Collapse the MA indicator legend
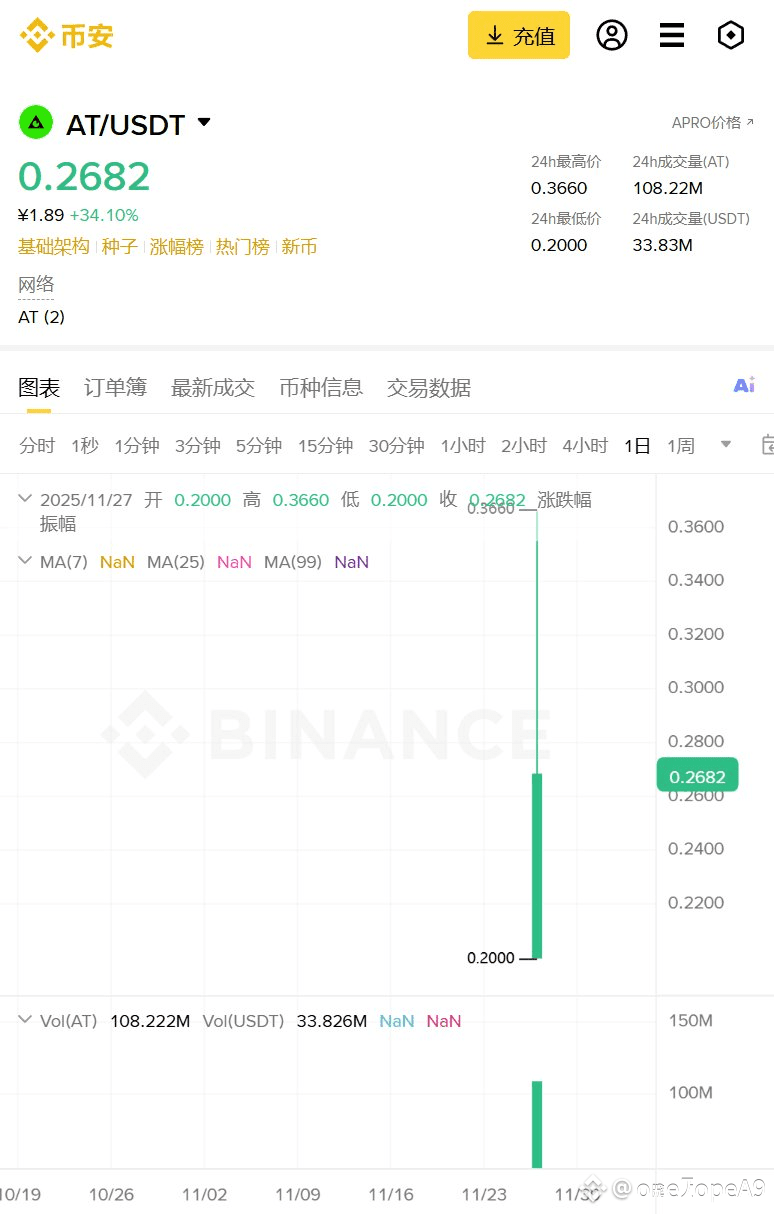This screenshot has height=1214, width=774. (x=25, y=562)
